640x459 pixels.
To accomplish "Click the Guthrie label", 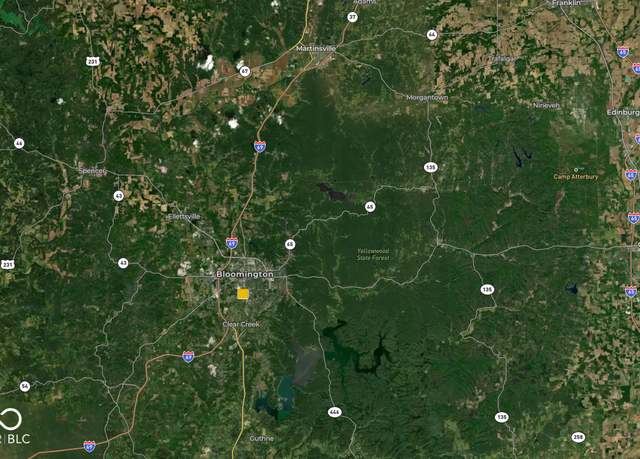I will pyautogui.click(x=262, y=439).
